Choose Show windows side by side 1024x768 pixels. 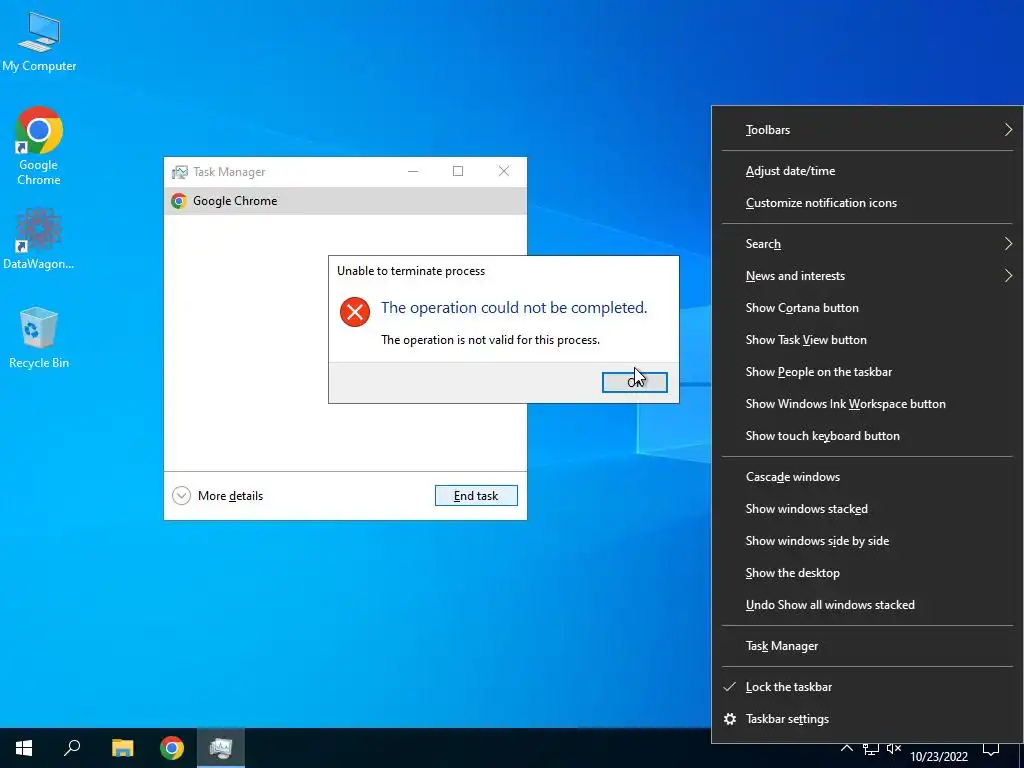[867, 541]
